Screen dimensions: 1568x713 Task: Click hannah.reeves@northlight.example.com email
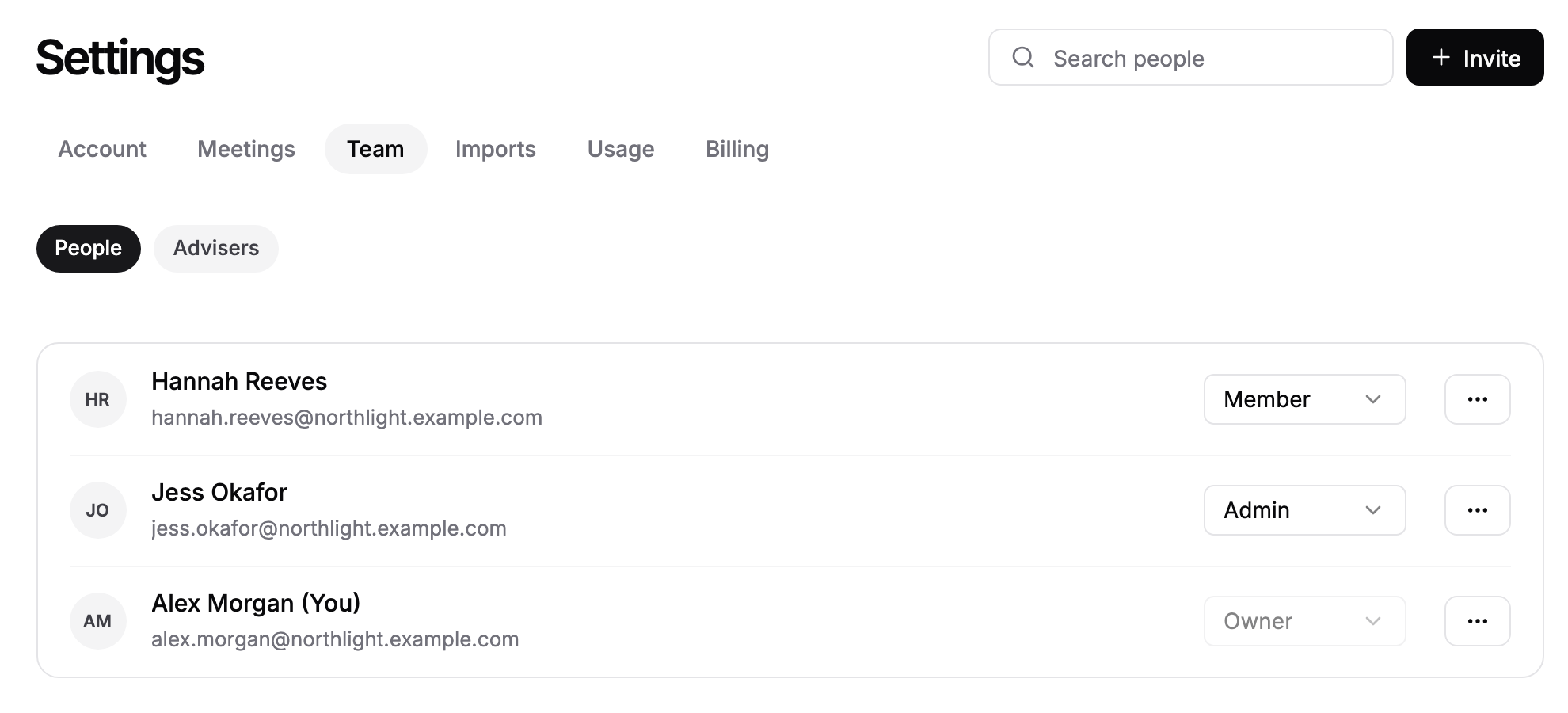tap(347, 418)
